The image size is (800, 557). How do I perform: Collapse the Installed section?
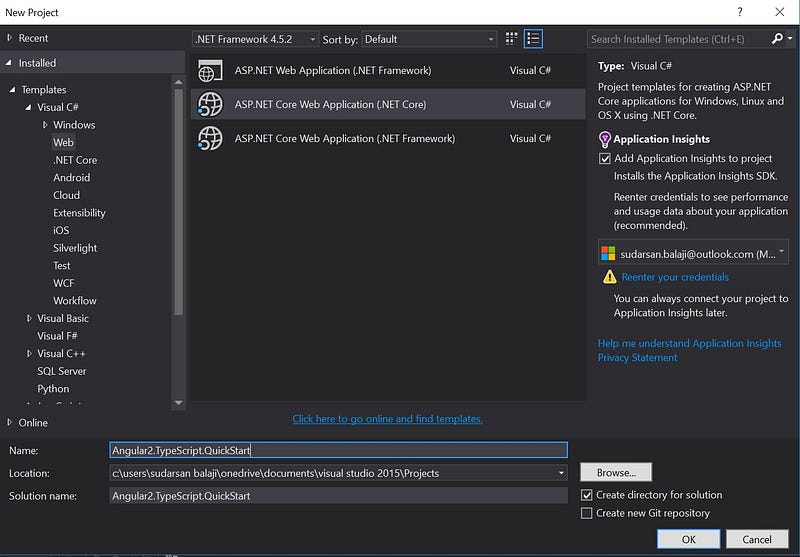pyautogui.click(x=9, y=63)
